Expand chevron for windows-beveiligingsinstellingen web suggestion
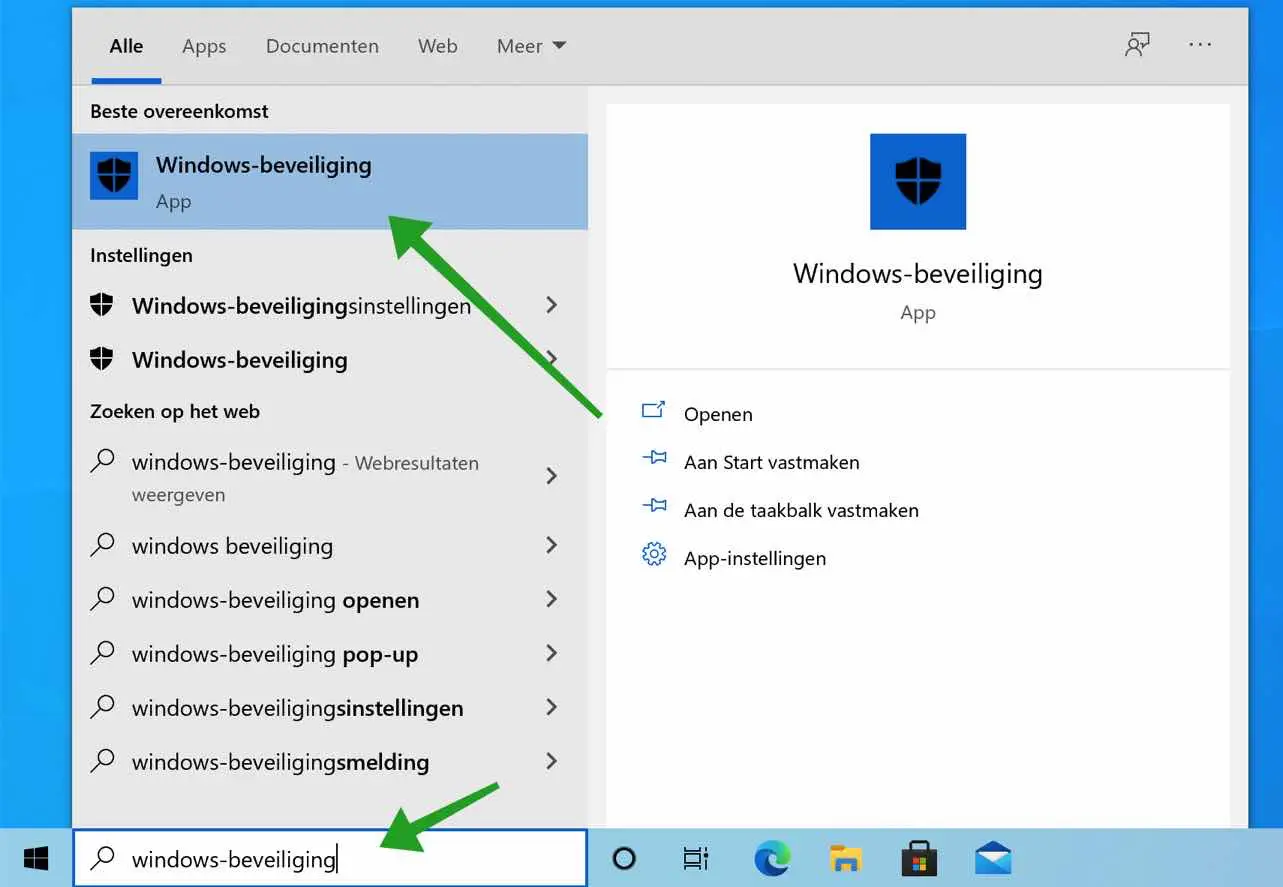 pos(551,707)
